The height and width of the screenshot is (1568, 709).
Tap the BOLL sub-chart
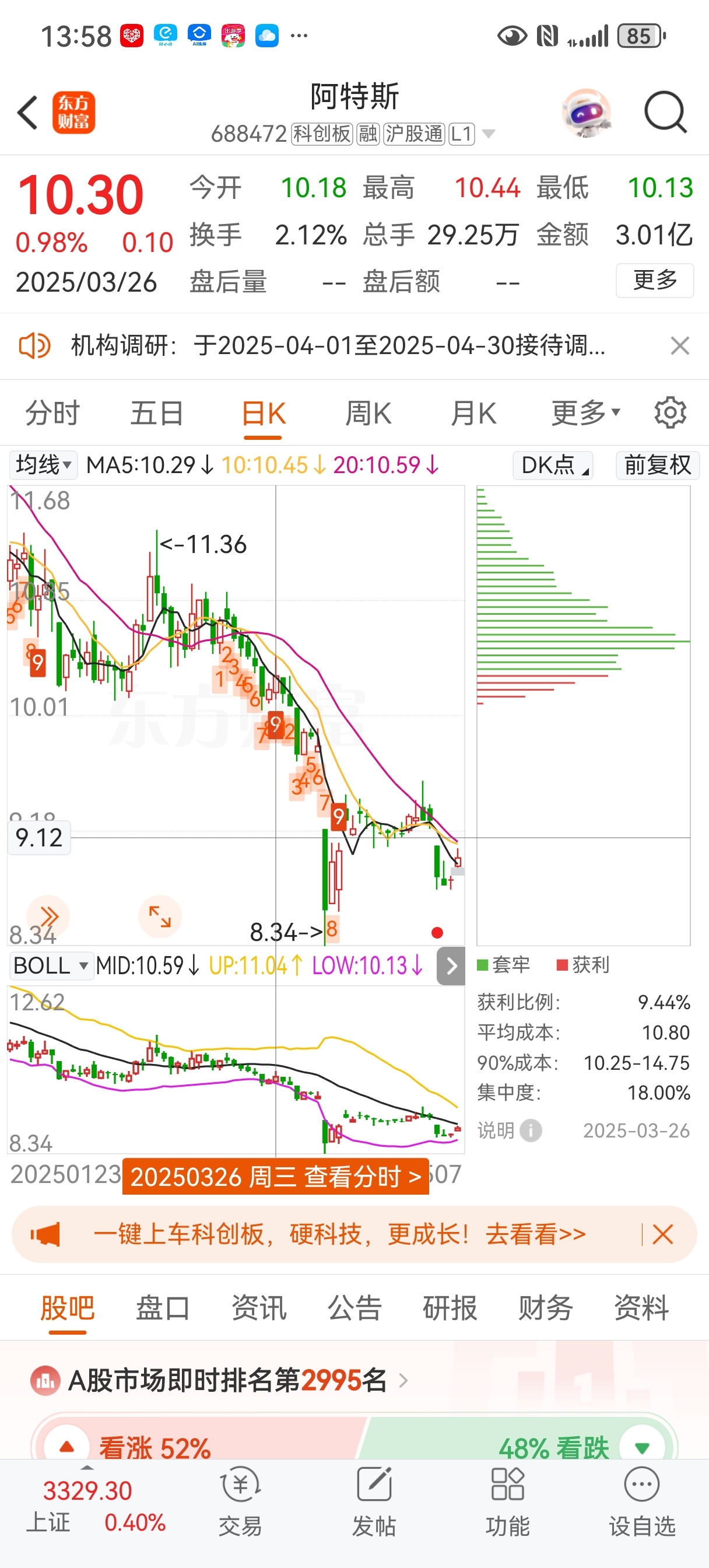coord(236,1069)
